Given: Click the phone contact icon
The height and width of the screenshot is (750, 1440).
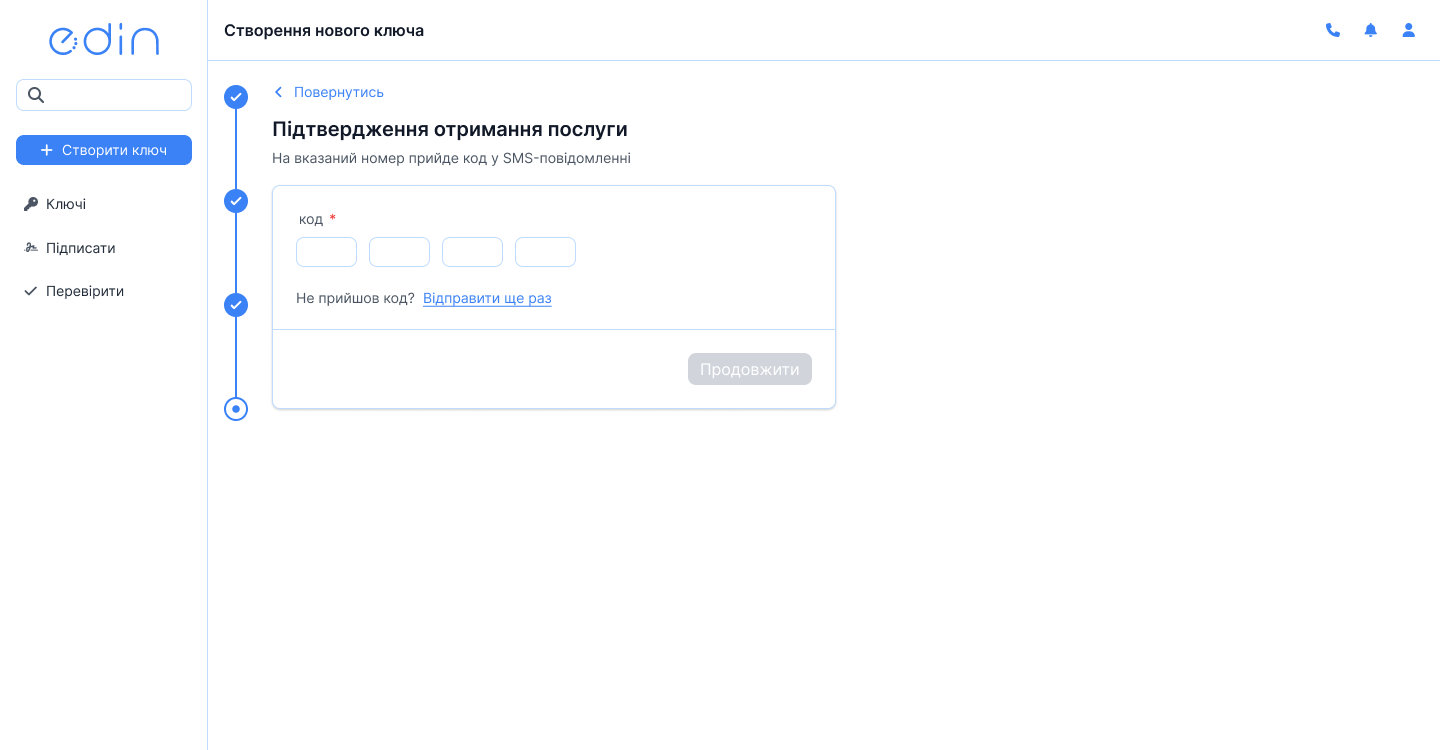Looking at the screenshot, I should [x=1332, y=30].
